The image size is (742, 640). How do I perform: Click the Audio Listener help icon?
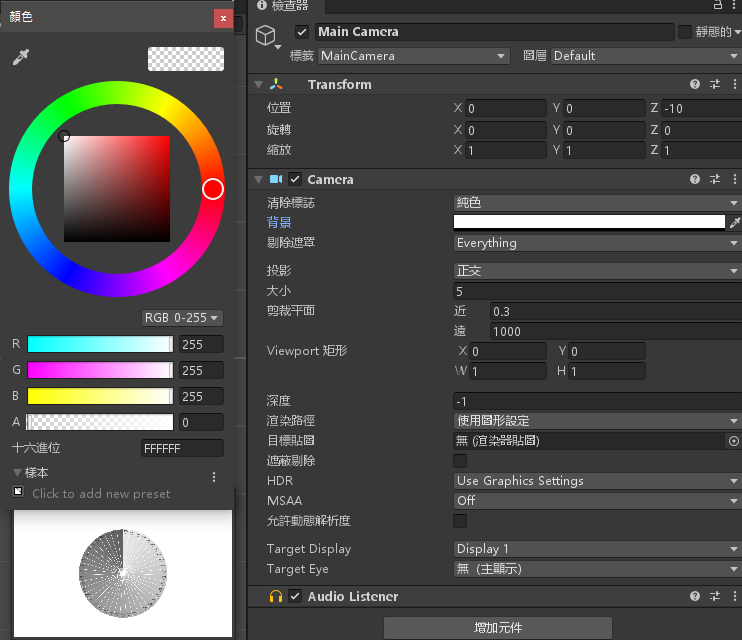pos(695,596)
